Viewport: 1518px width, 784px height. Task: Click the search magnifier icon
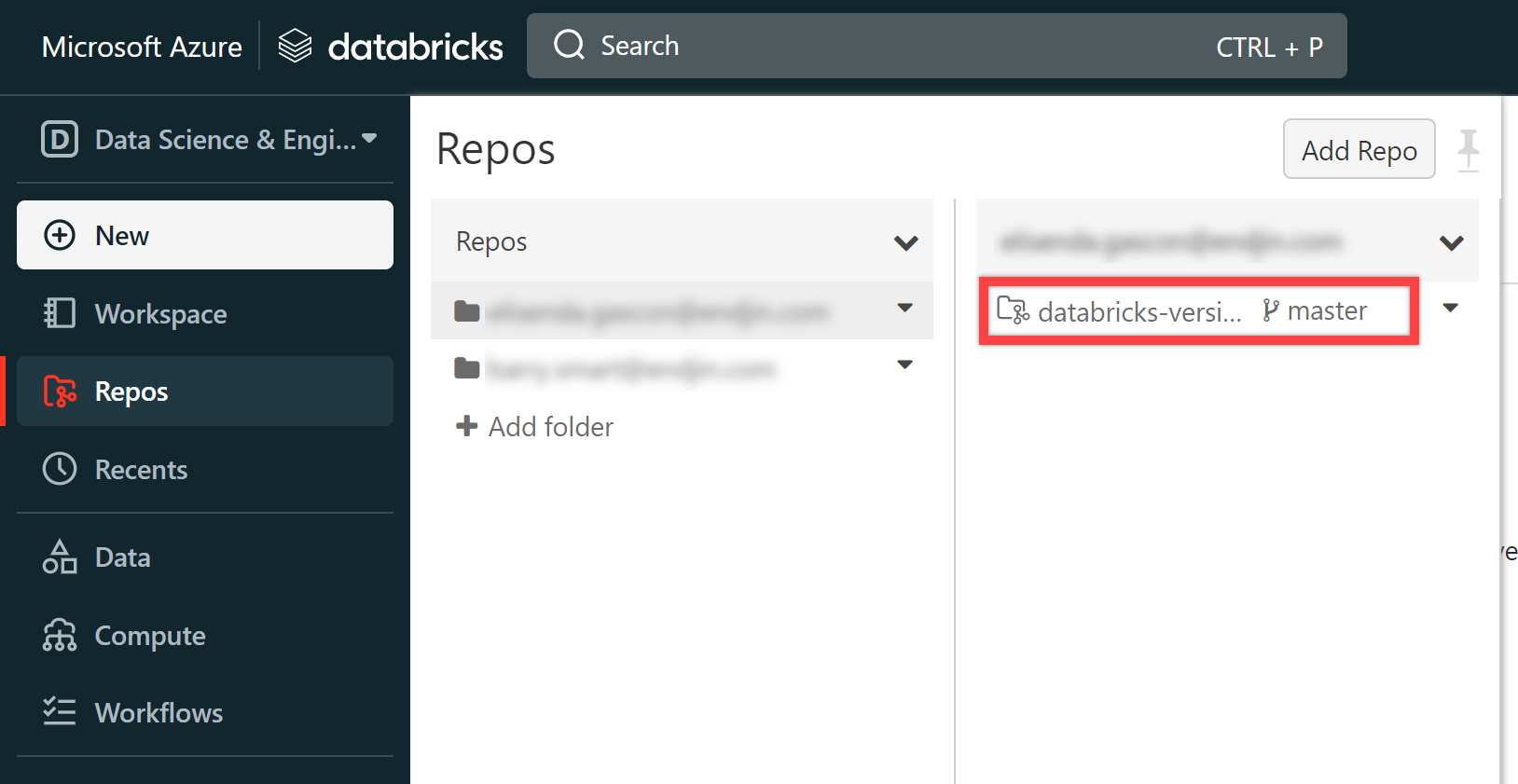coord(569,45)
